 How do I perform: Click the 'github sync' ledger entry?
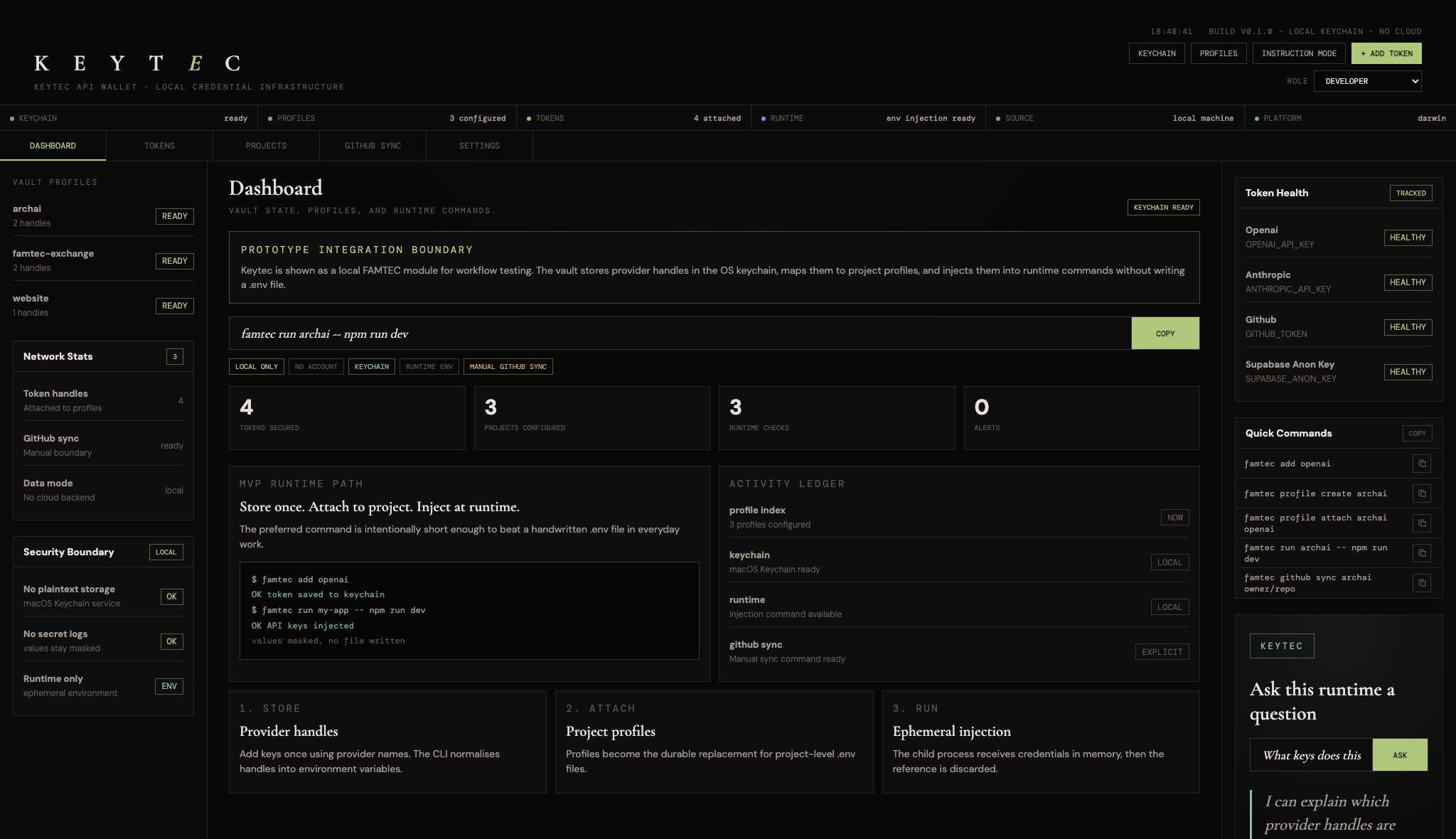pos(959,651)
